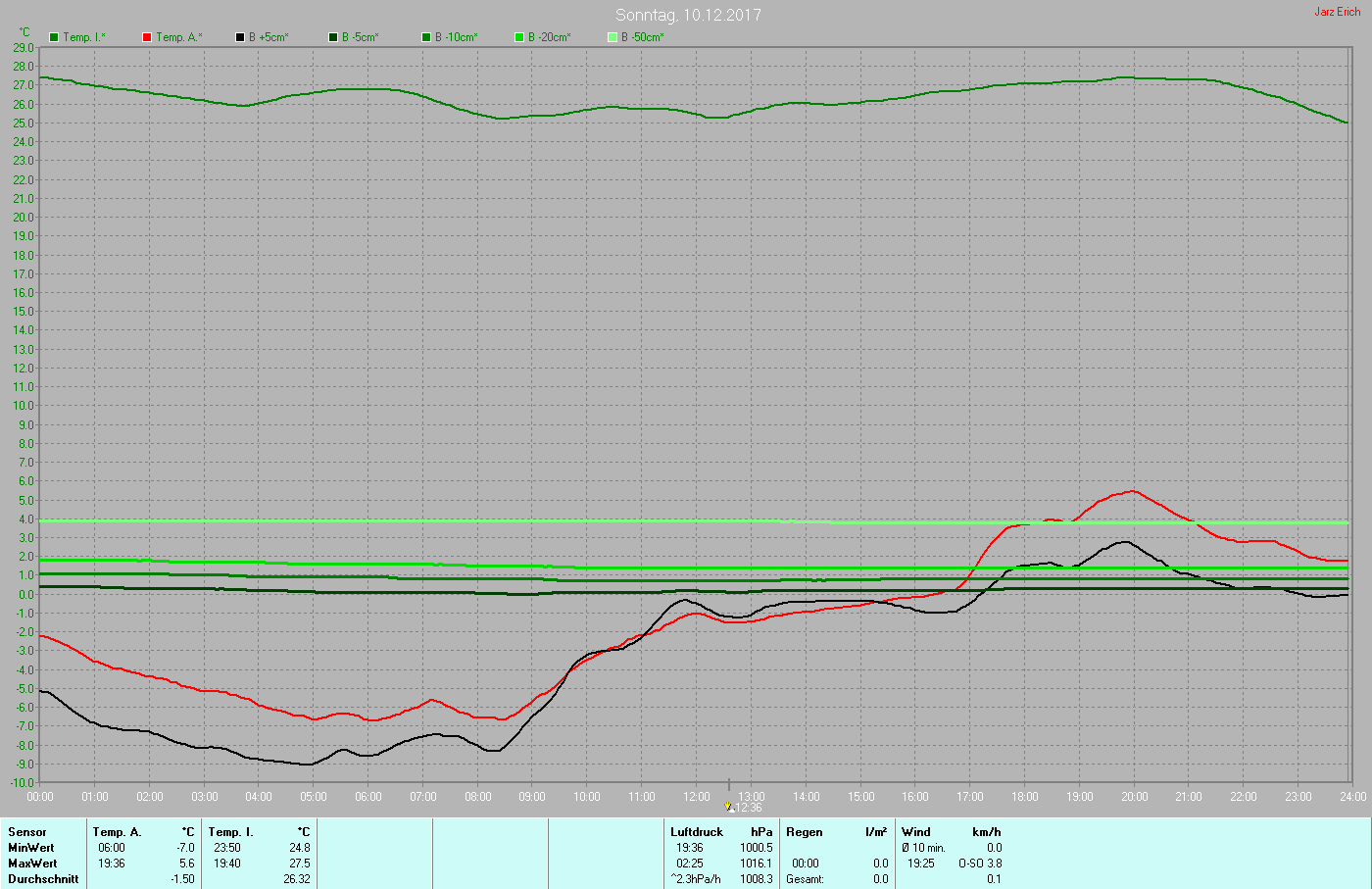This screenshot has width=1372, height=889.
Task: Click the 'Wind' column header
Action: point(916,832)
